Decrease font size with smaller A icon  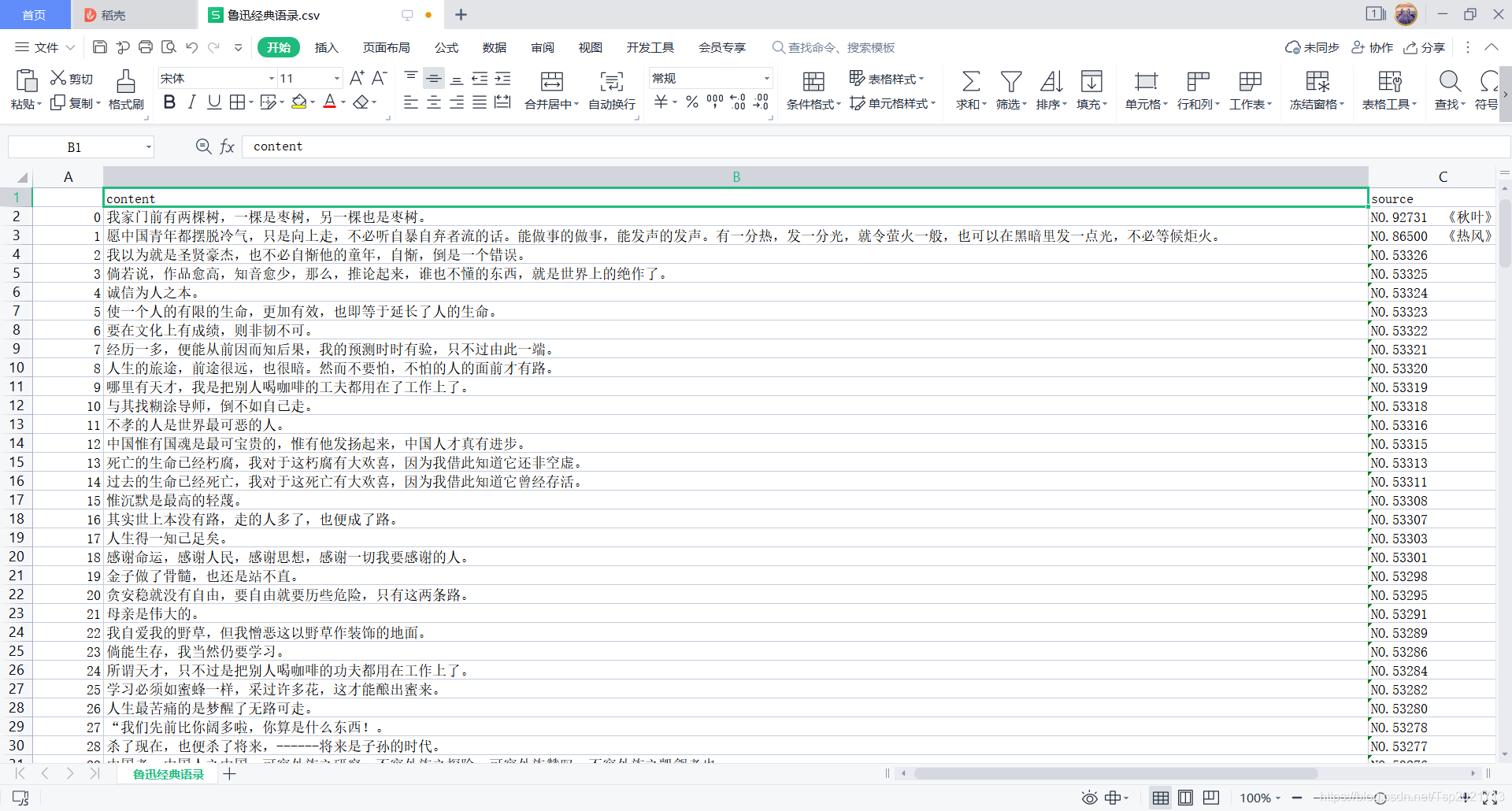point(379,78)
